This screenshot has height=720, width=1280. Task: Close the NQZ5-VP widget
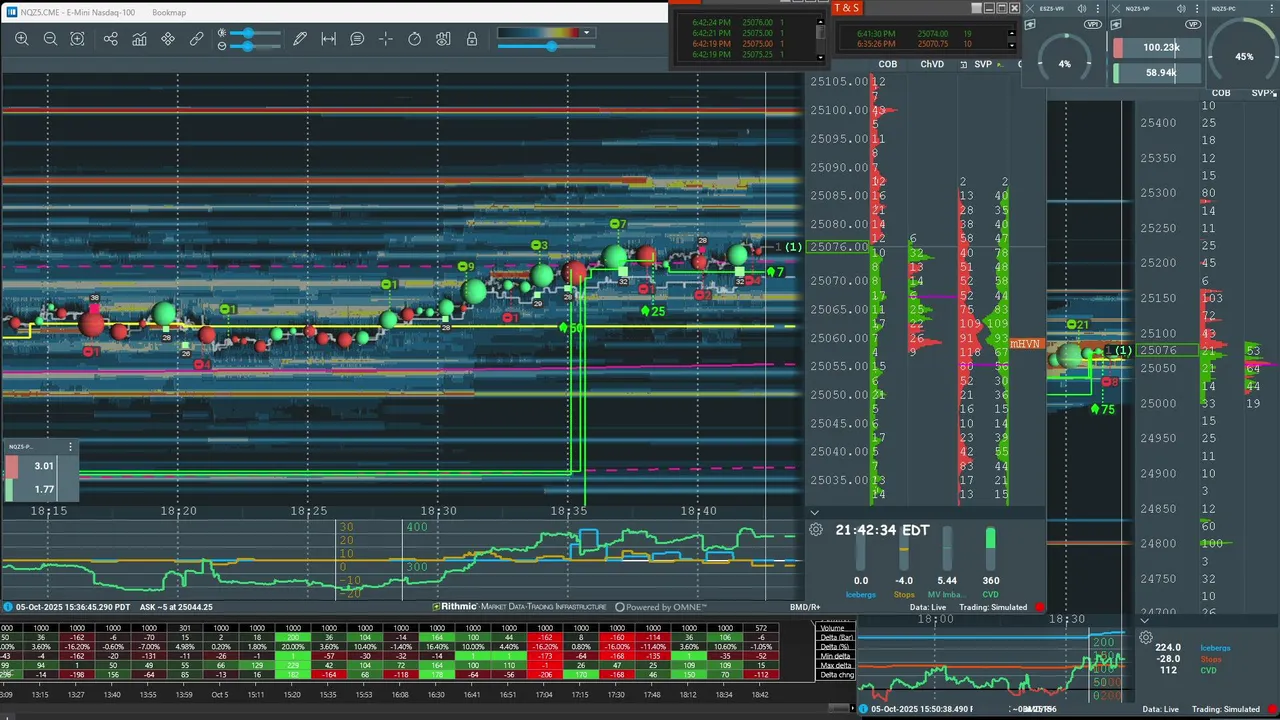[1116, 9]
